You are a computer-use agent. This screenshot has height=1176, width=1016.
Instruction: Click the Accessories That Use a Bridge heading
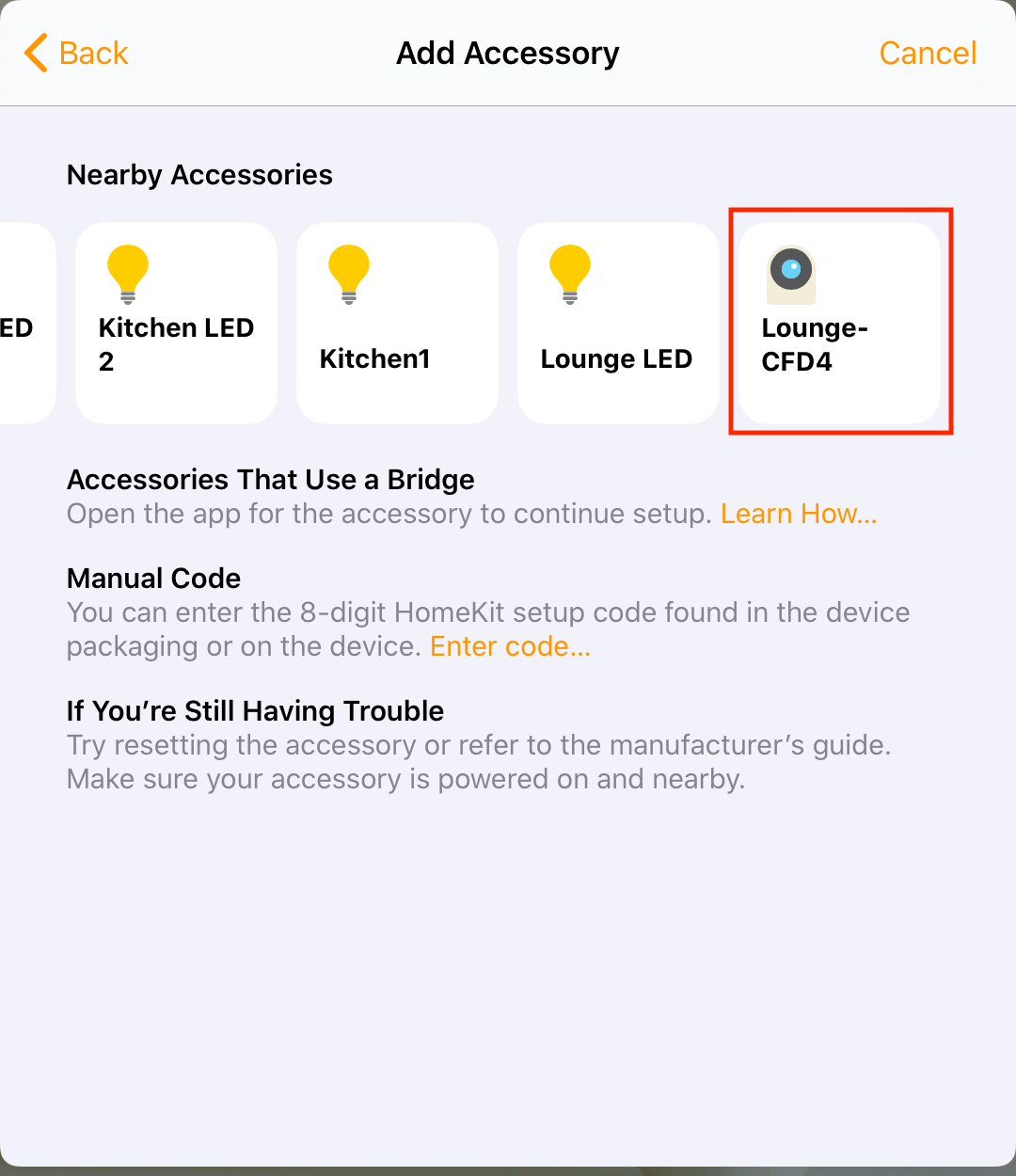[270, 480]
